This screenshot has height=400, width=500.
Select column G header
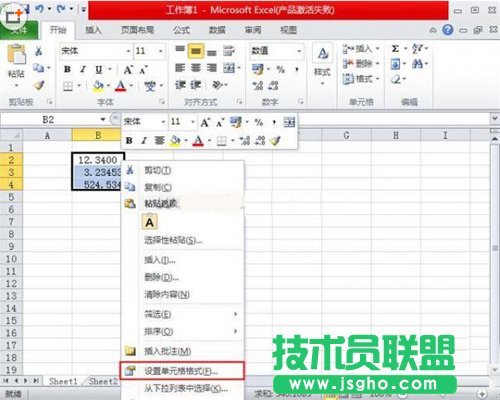(346, 135)
